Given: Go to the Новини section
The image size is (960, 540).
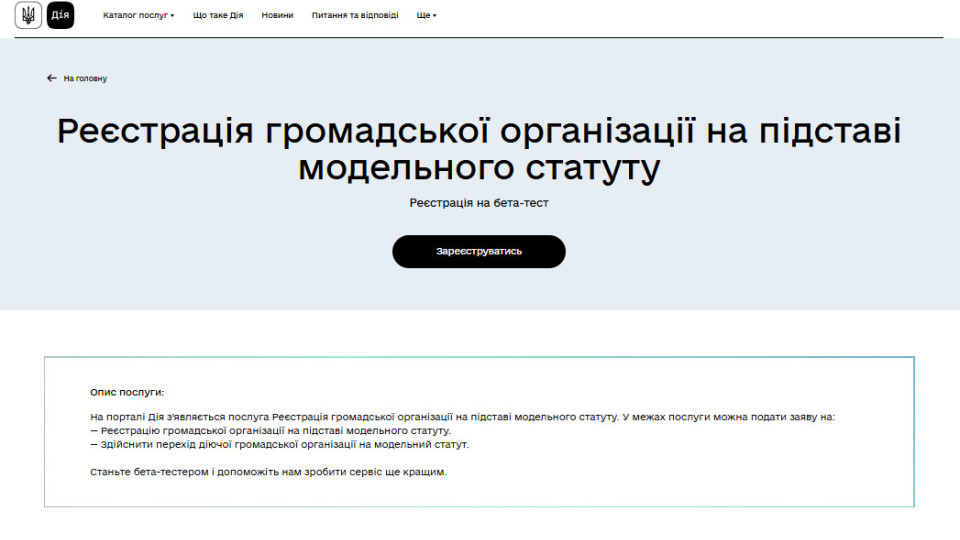Looking at the screenshot, I should (x=277, y=15).
